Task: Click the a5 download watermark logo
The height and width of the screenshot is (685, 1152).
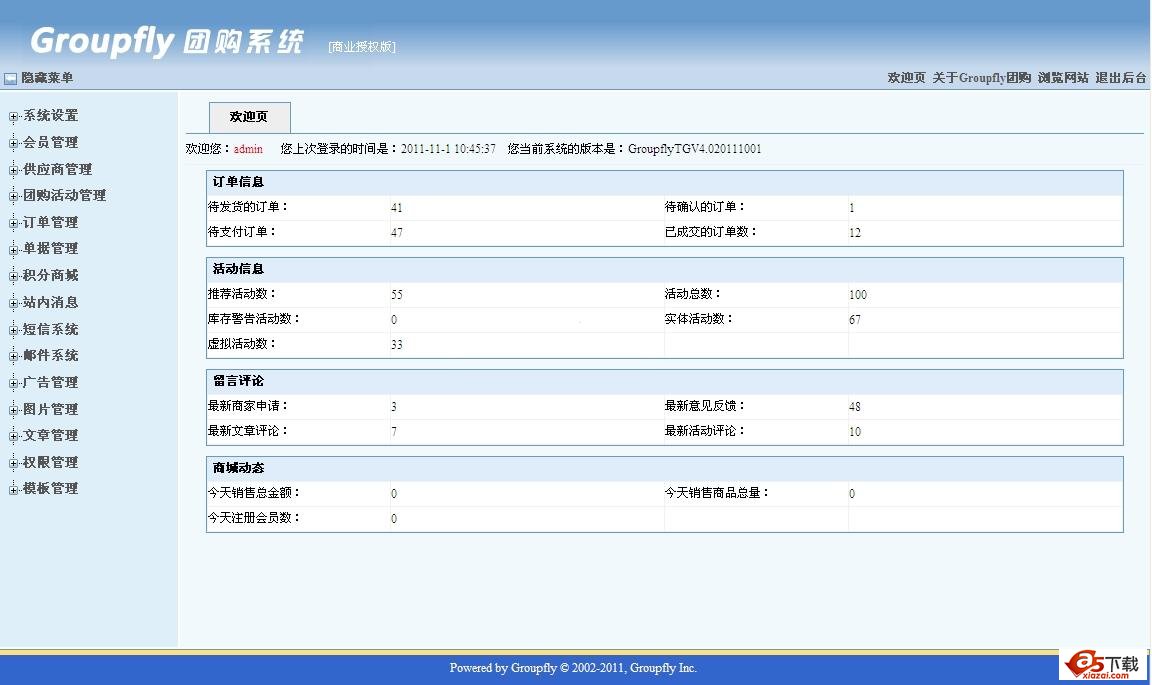Action: [1103, 664]
